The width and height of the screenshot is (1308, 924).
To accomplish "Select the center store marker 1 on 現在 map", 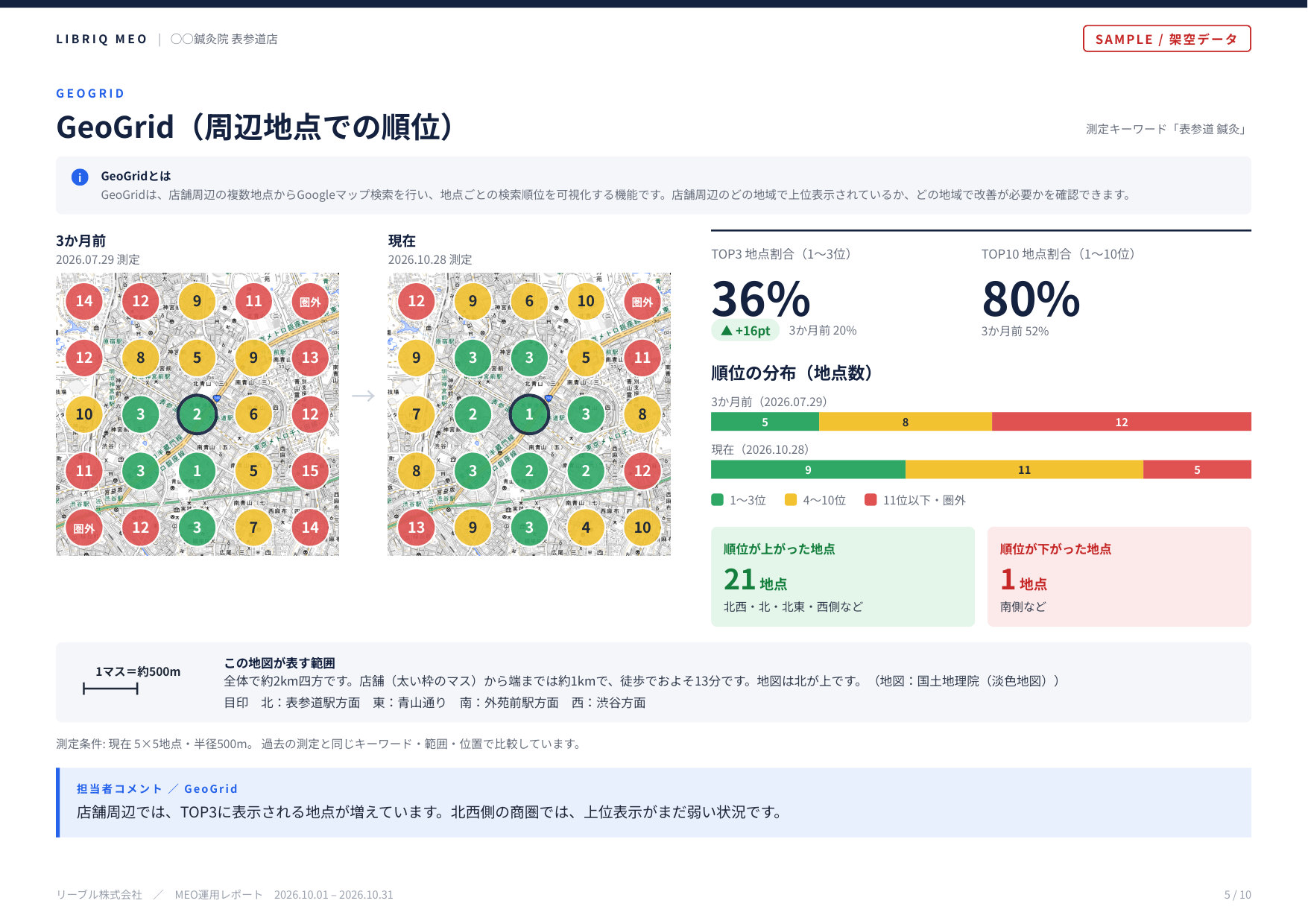I will point(529,414).
